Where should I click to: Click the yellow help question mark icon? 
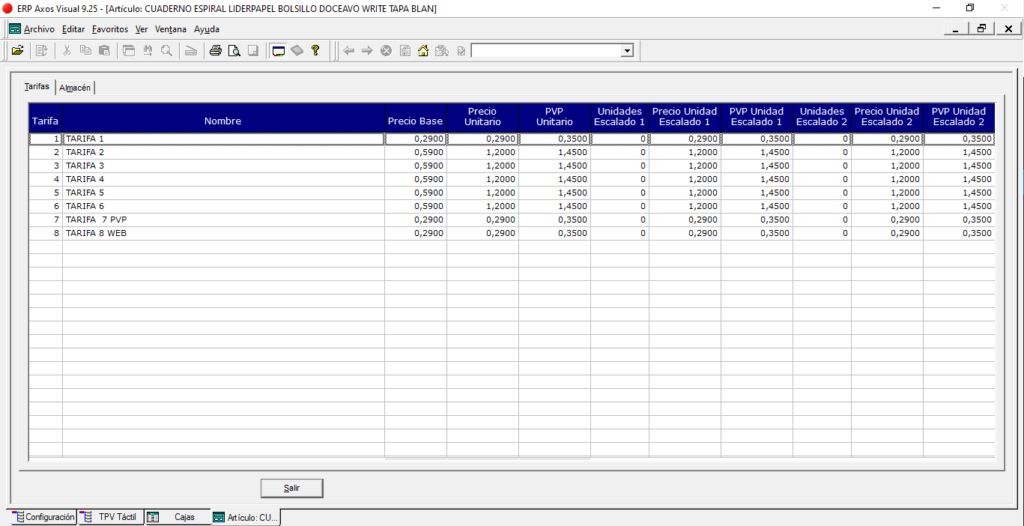click(x=315, y=50)
